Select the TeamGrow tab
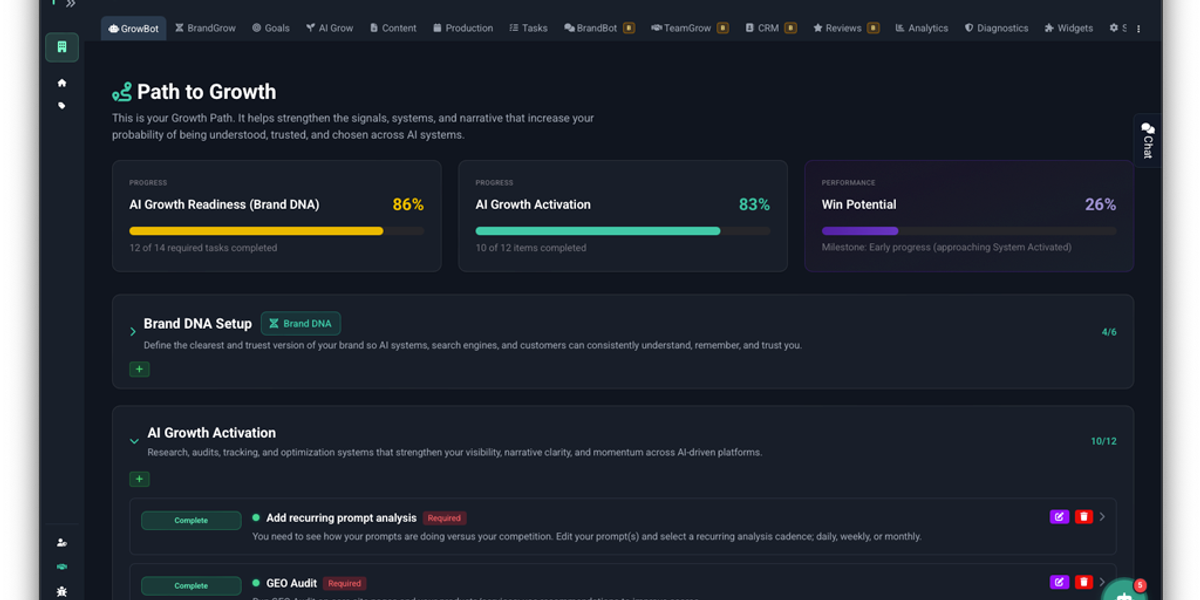 coord(692,28)
